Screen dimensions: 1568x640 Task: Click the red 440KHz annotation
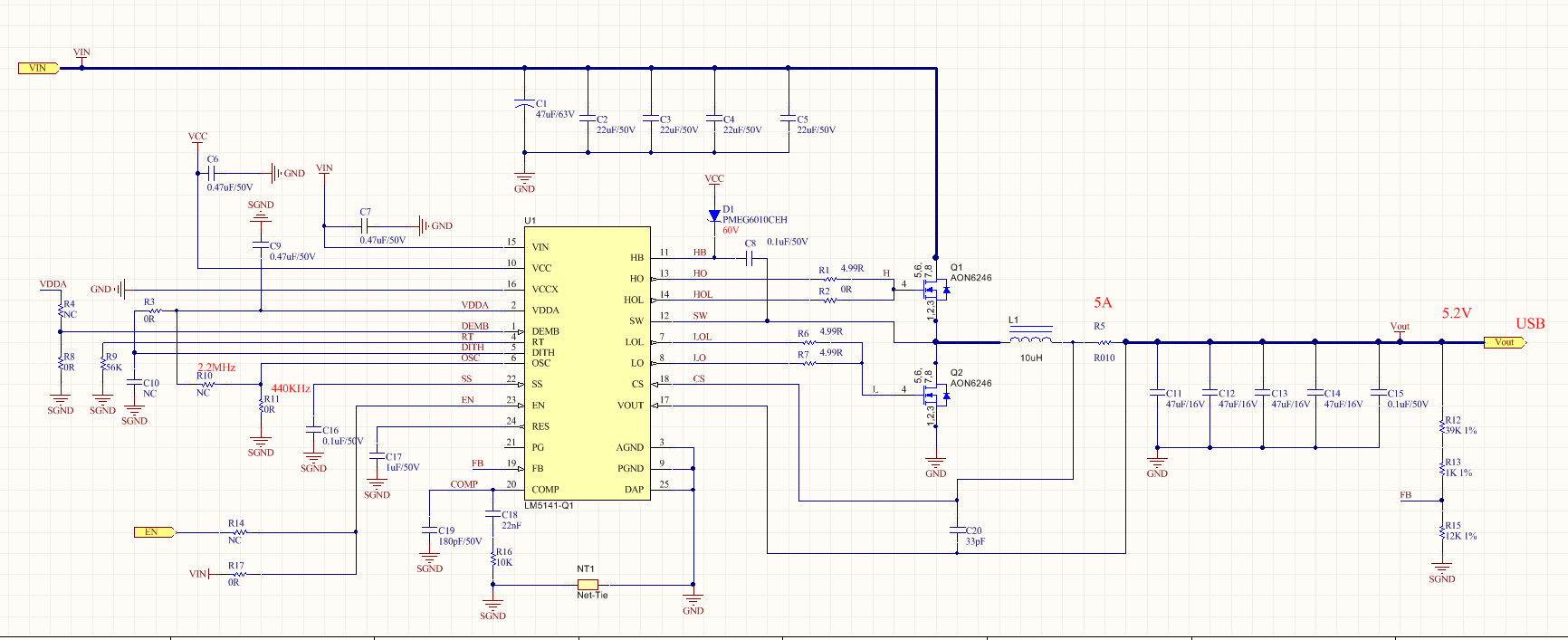tap(291, 388)
